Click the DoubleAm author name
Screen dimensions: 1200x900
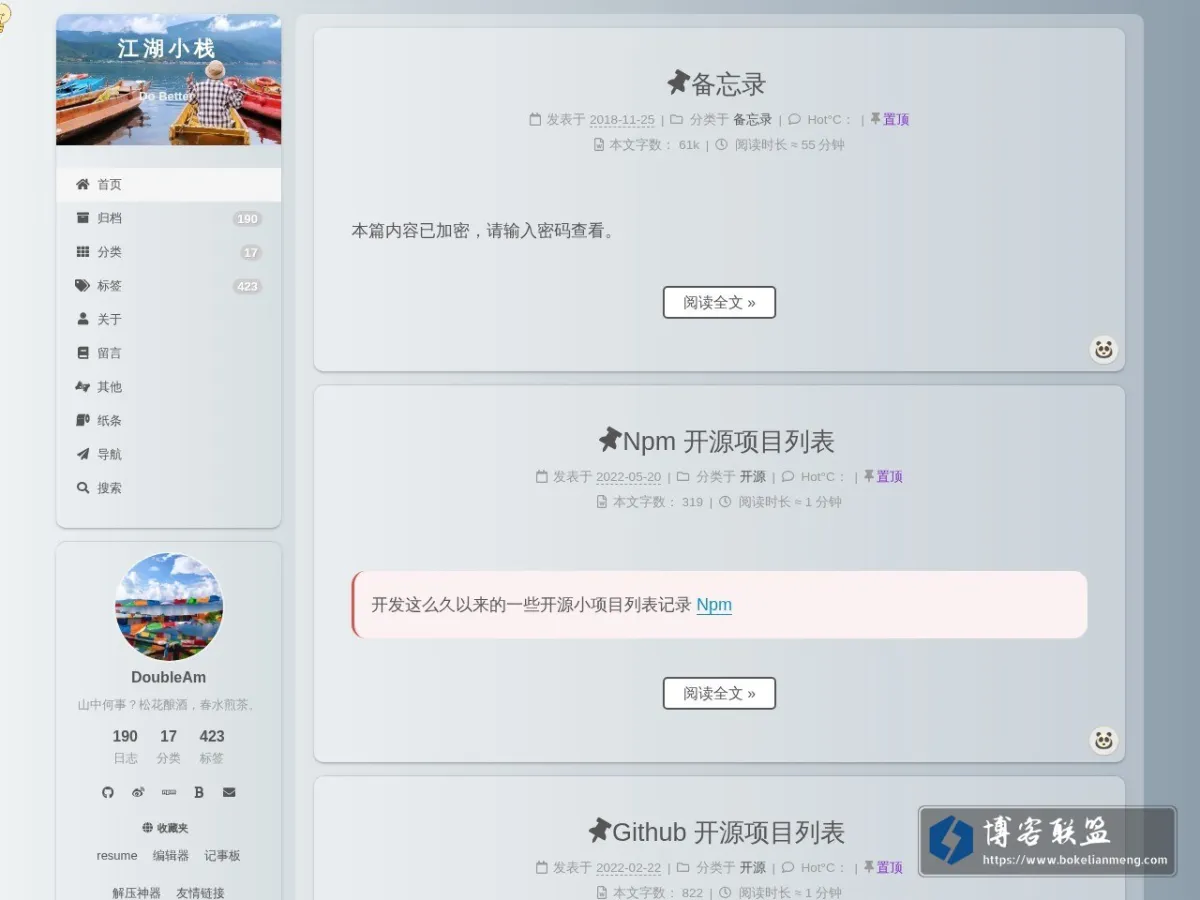point(169,677)
